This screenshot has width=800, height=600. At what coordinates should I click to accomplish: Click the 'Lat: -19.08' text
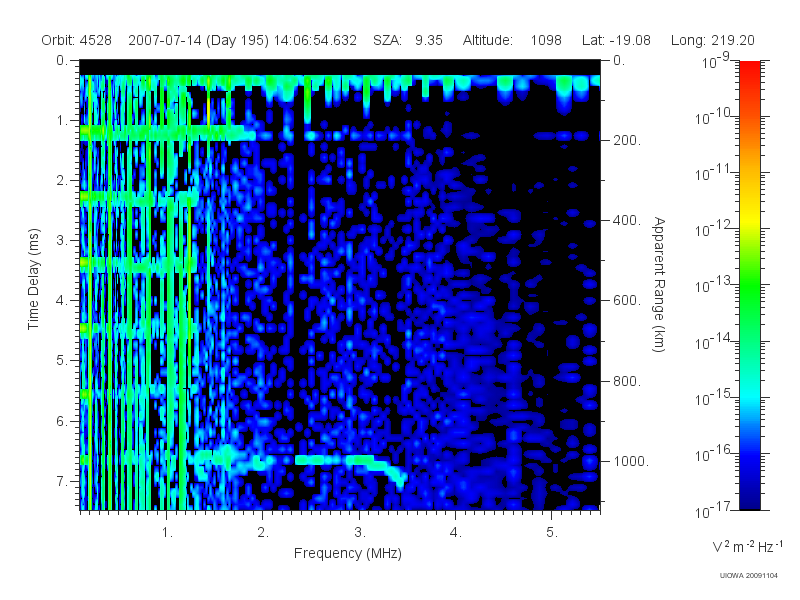coord(616,40)
